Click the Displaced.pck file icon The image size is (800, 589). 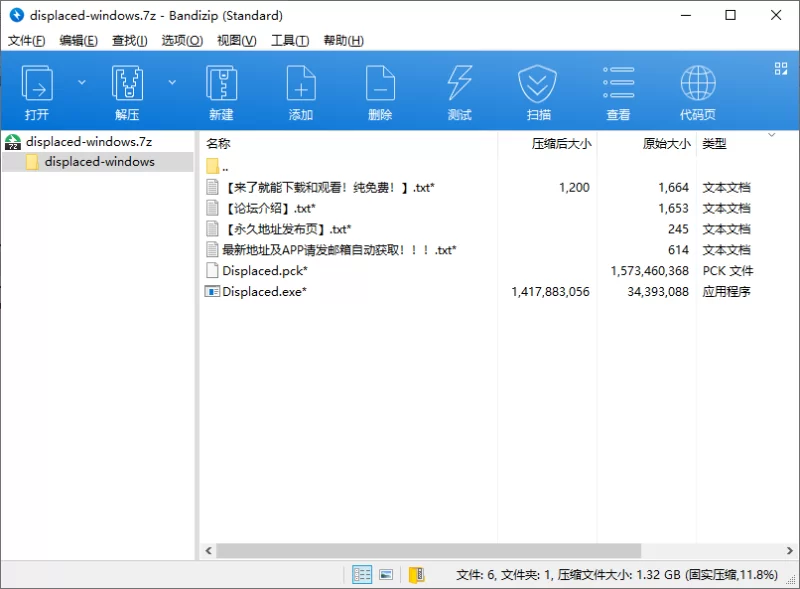pos(212,271)
